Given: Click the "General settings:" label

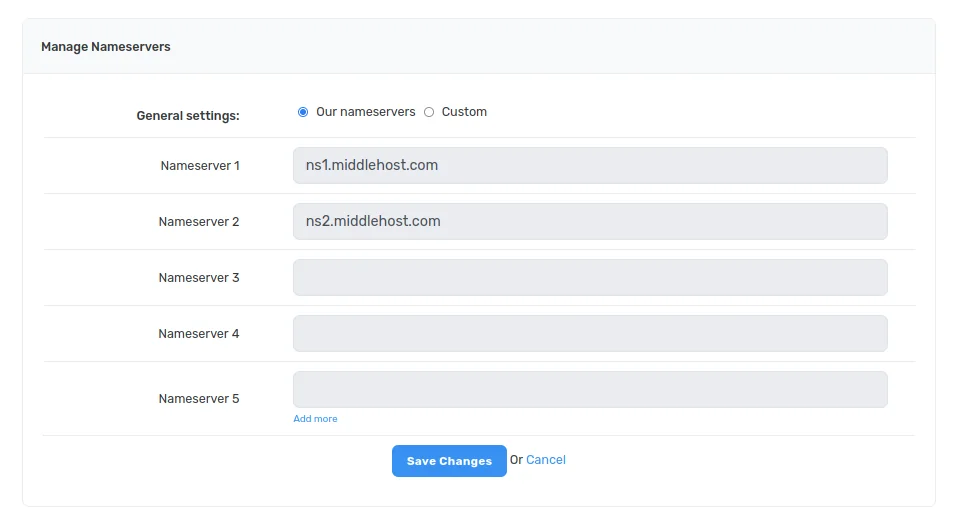Looking at the screenshot, I should point(188,116).
